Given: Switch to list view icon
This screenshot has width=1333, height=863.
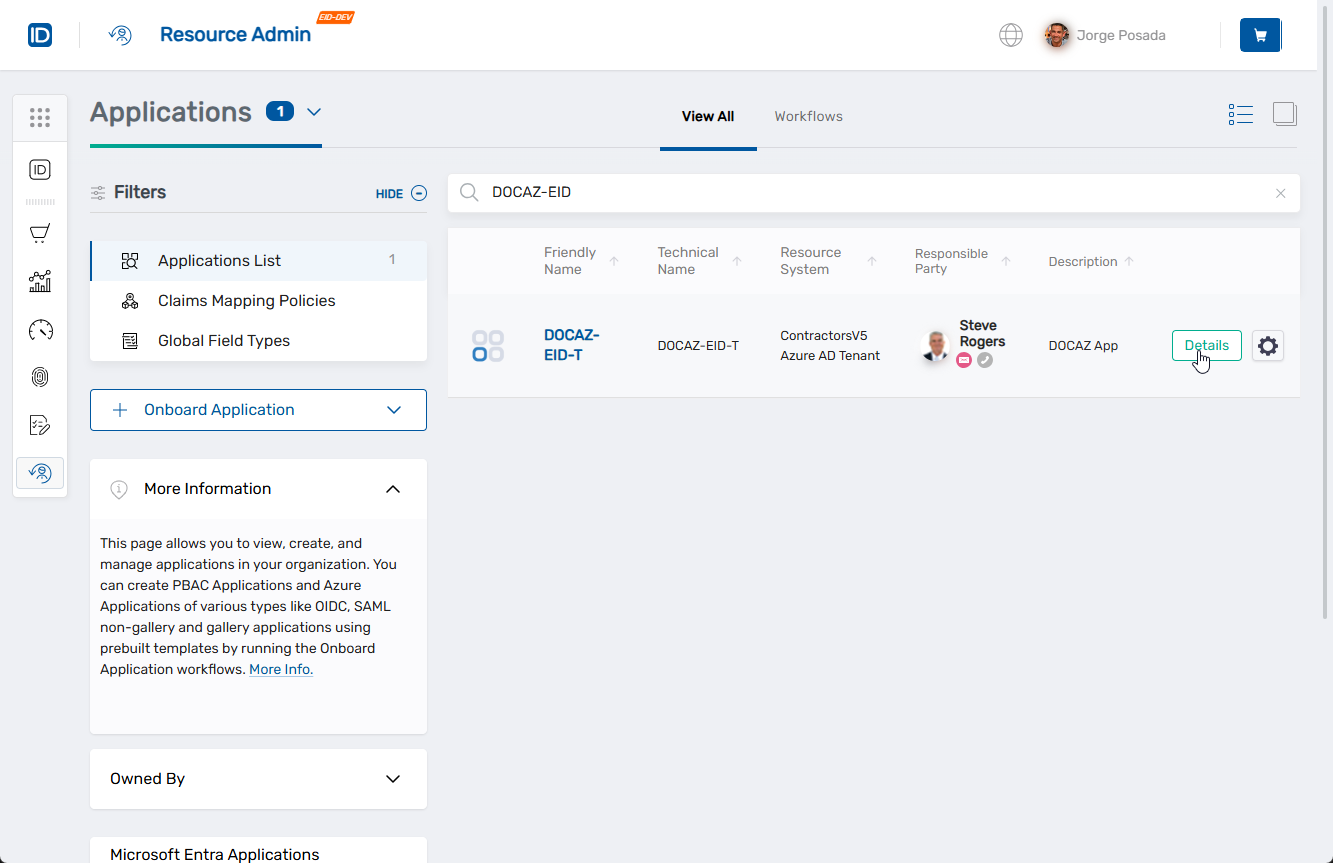Looking at the screenshot, I should click(1240, 115).
